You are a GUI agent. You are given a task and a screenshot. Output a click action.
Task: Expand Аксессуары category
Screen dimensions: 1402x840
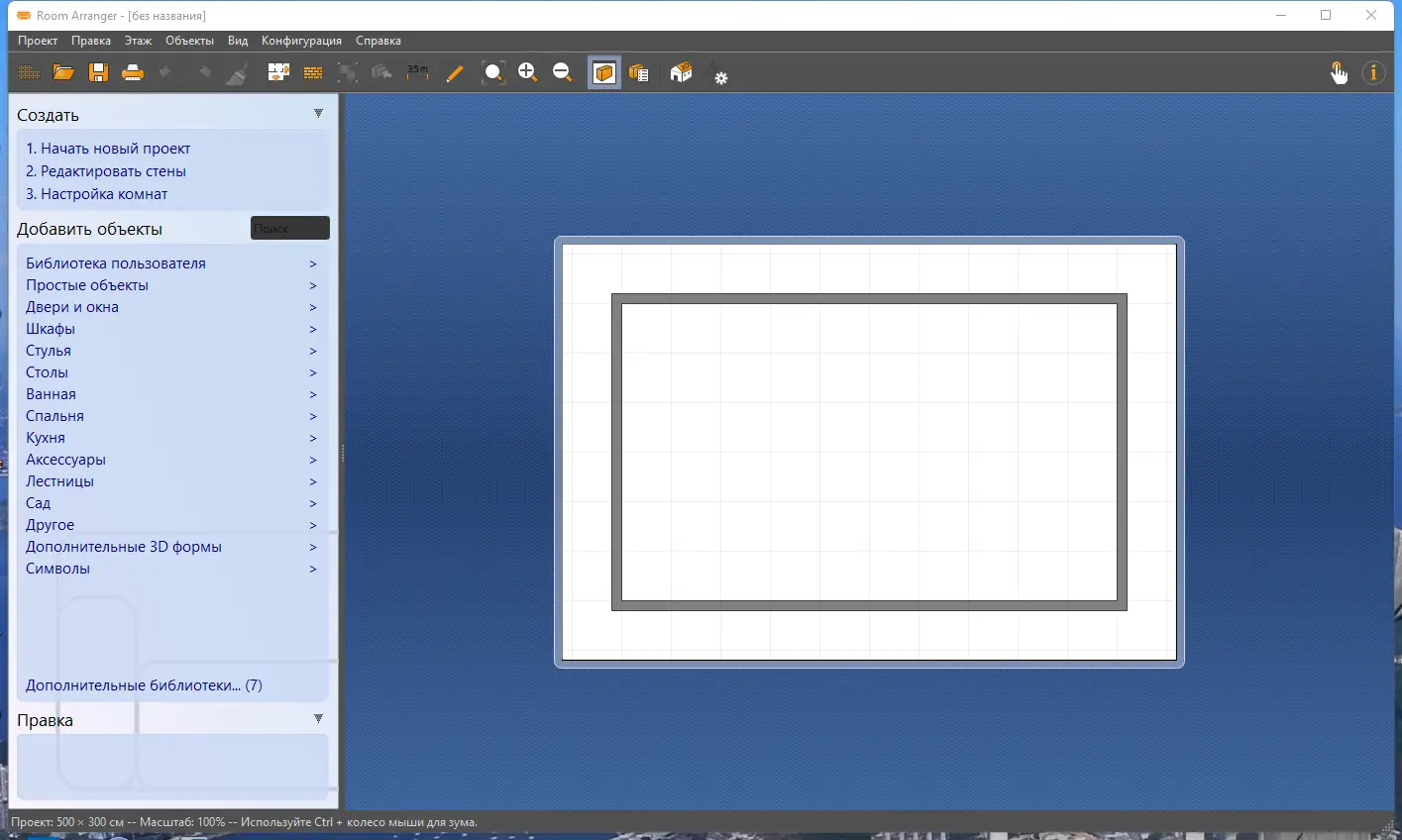[171, 460]
